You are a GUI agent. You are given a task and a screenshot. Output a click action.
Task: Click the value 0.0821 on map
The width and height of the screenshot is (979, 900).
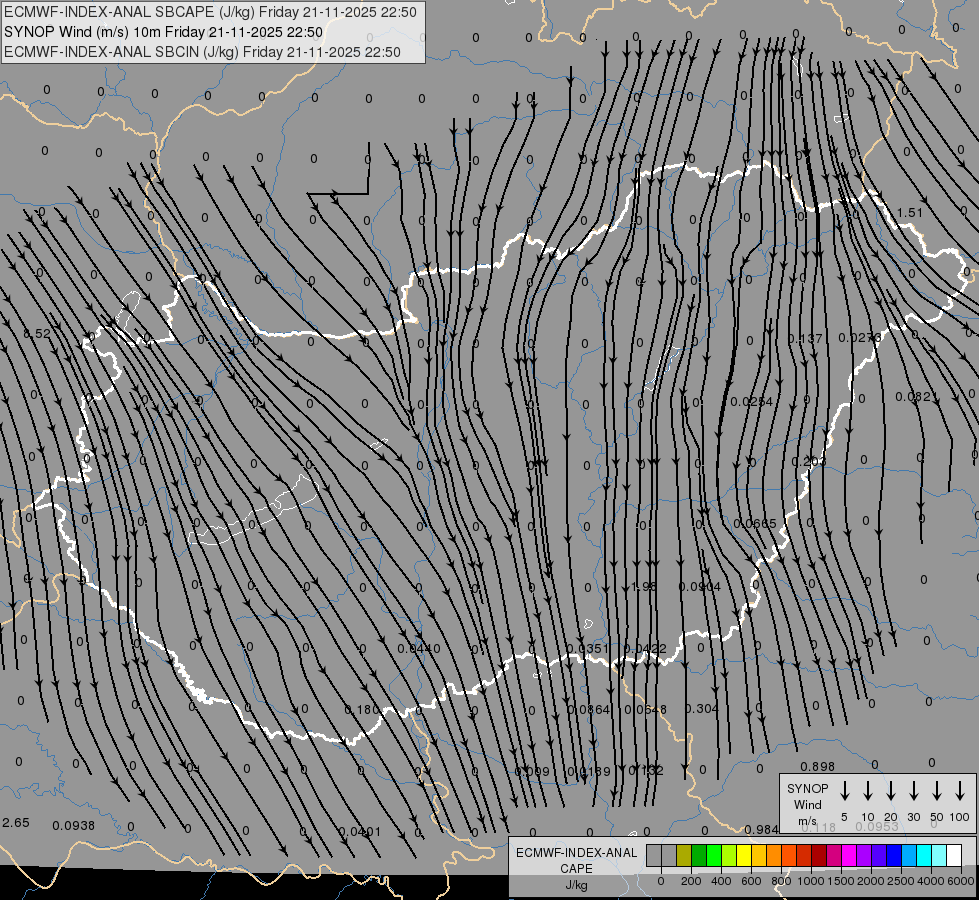[x=917, y=397]
